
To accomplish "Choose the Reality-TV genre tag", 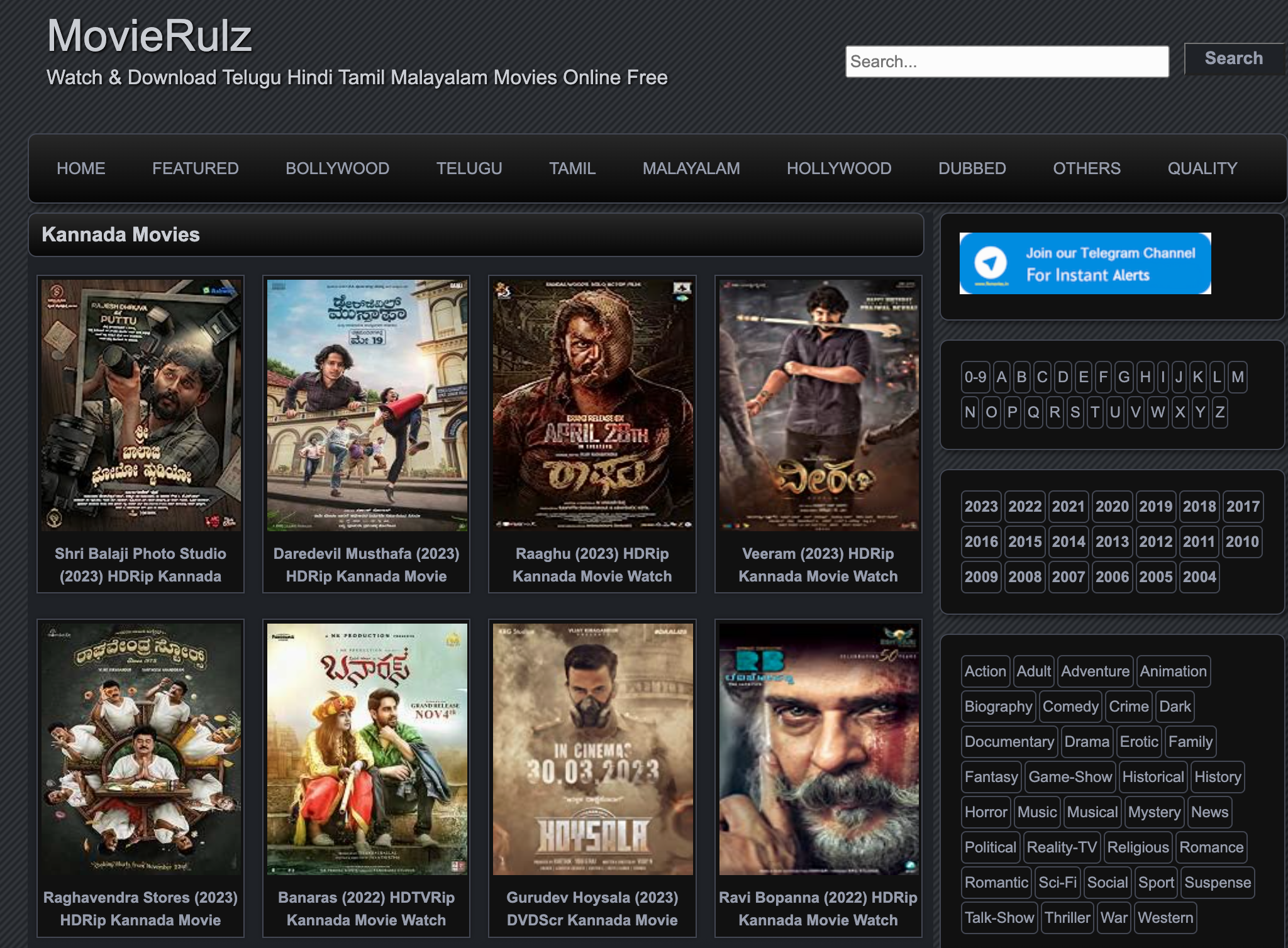I will (x=1062, y=847).
